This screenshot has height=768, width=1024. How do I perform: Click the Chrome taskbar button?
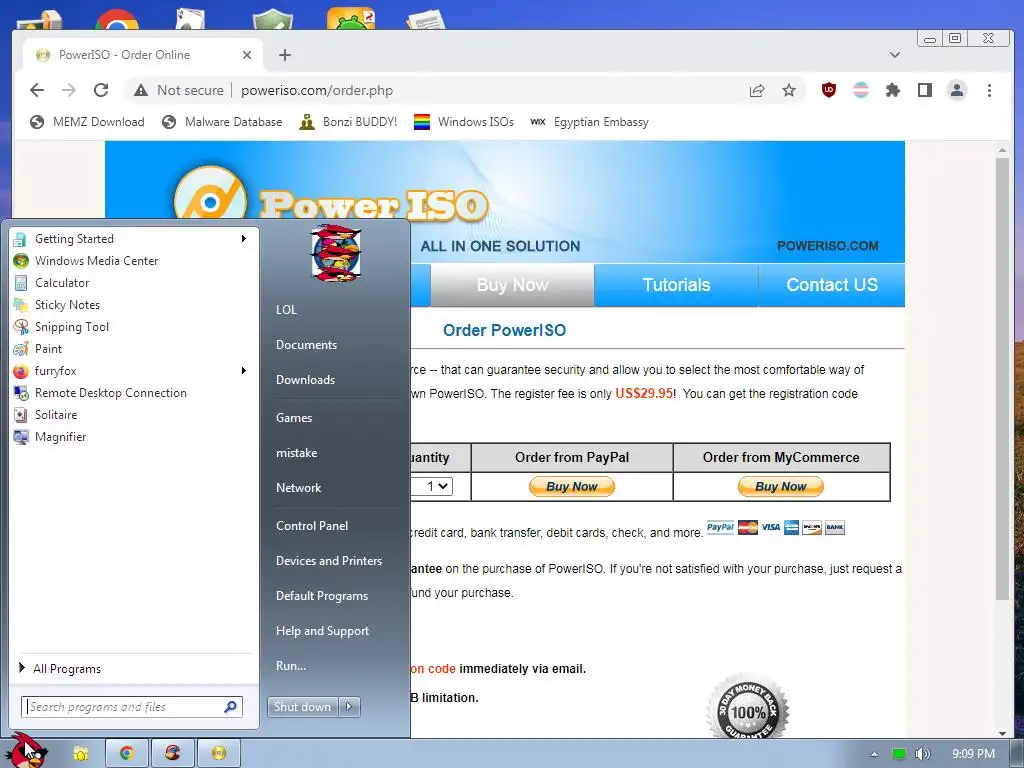pos(127,754)
